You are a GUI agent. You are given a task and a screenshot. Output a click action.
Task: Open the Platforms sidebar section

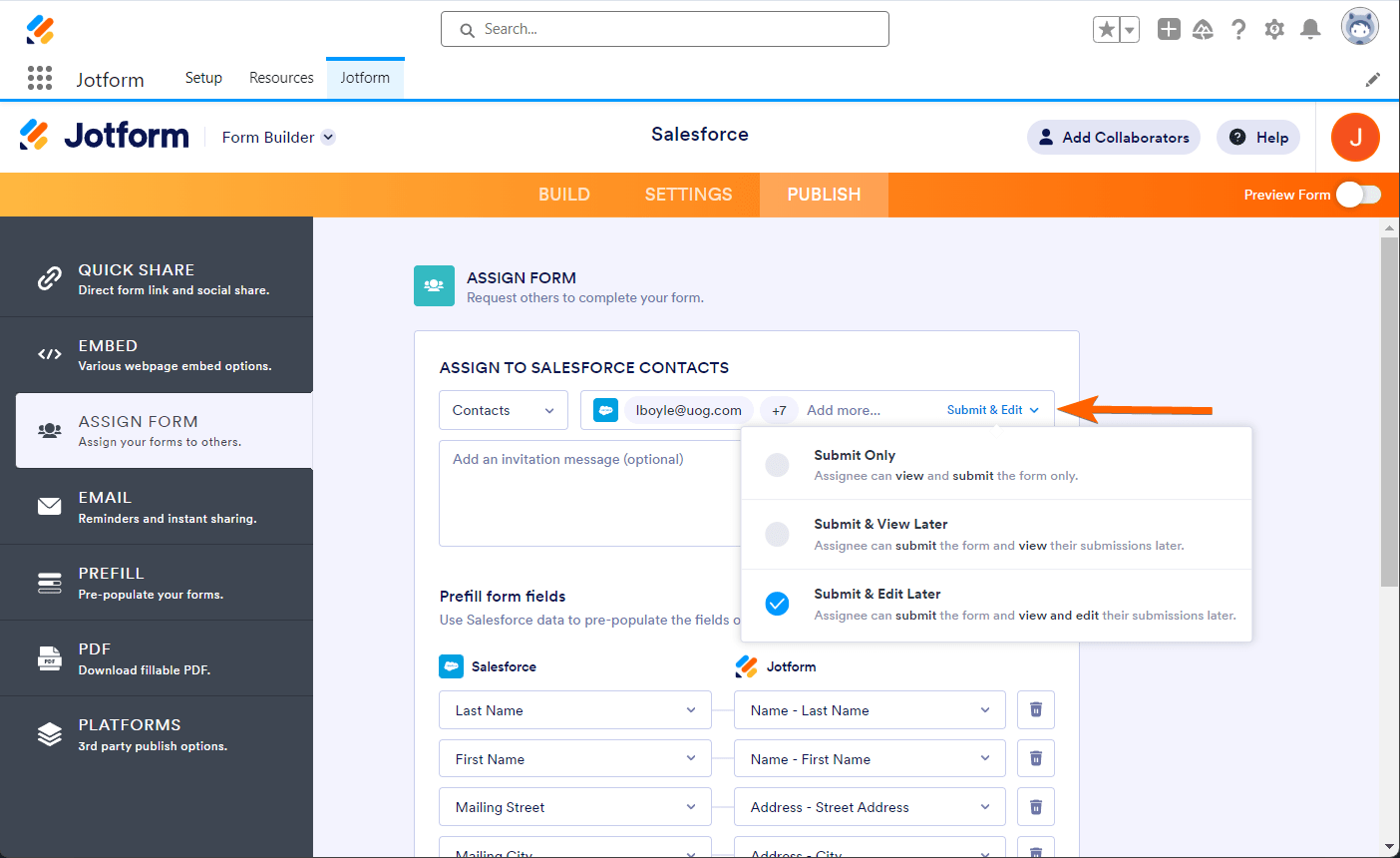pos(157,734)
